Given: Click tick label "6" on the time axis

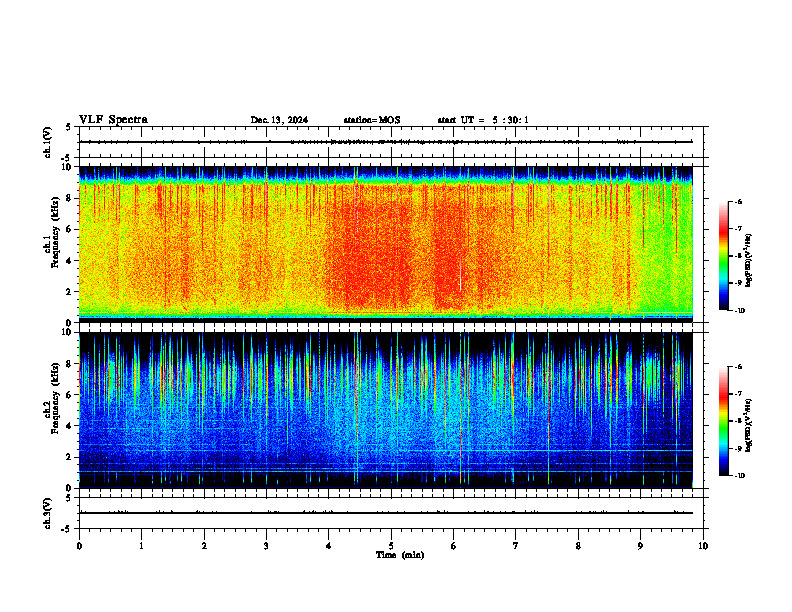Looking at the screenshot, I should (454, 546).
